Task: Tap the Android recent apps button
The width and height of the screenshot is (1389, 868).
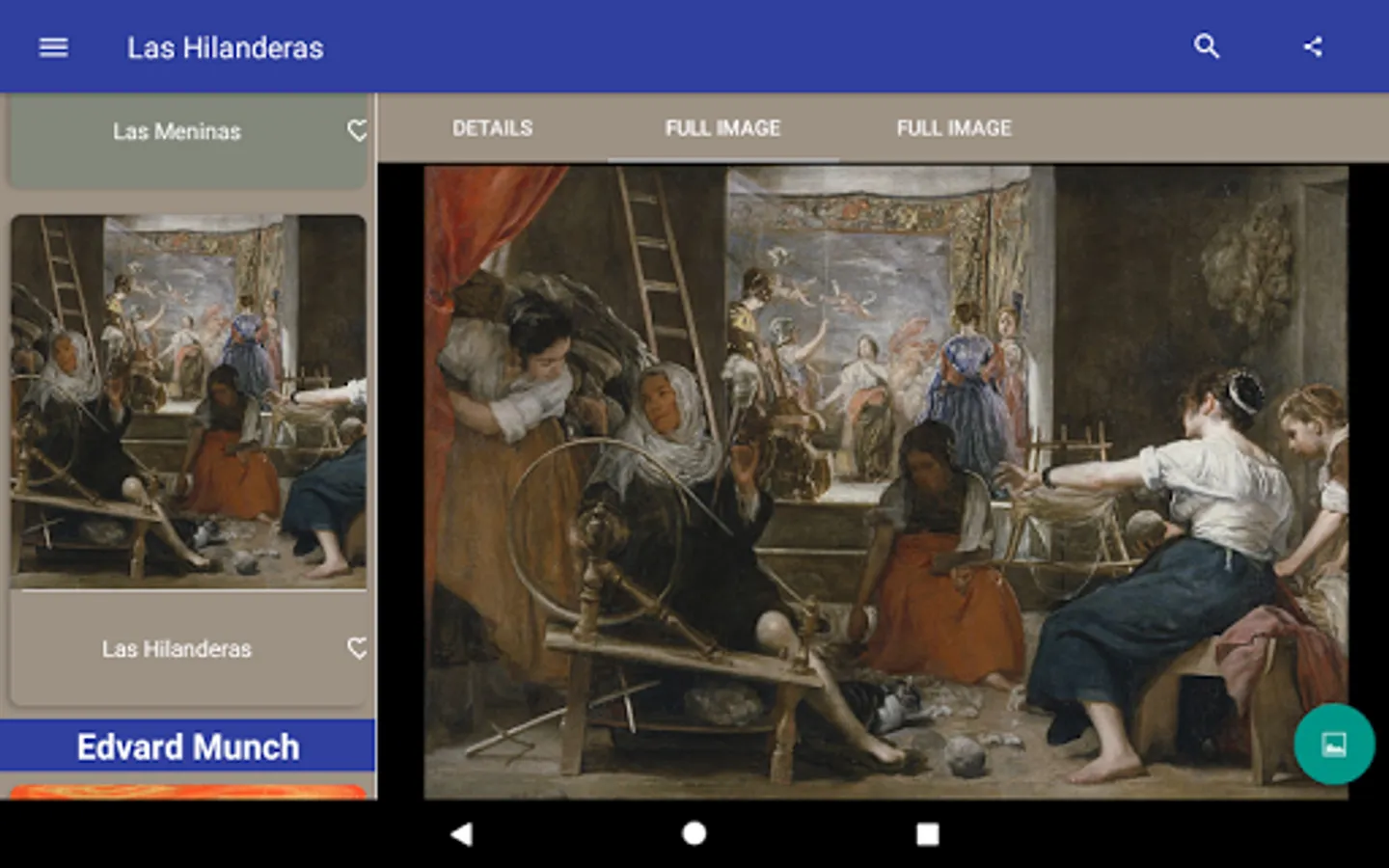Action: click(x=928, y=833)
